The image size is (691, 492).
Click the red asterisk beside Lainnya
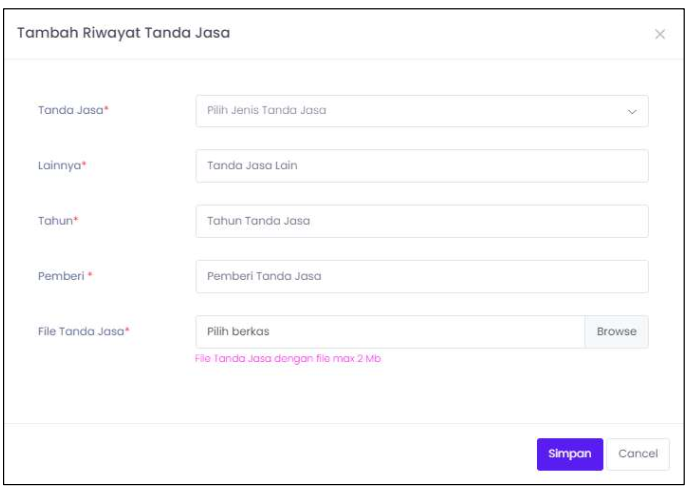(84, 165)
